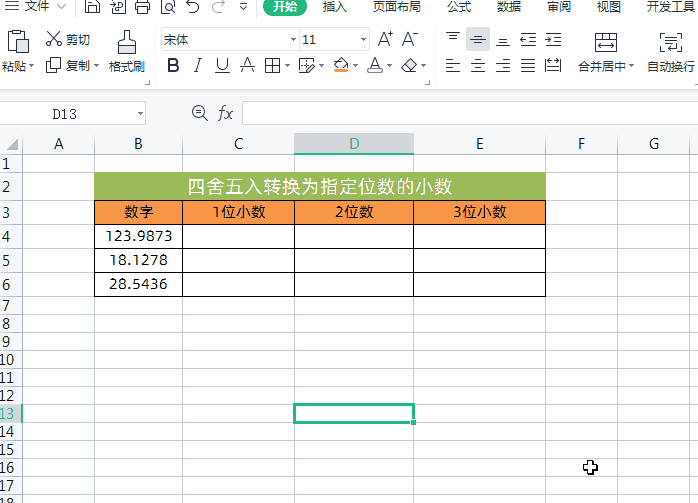The image size is (698, 503).
Task: Select cell containing 123.9873
Action: point(138,236)
